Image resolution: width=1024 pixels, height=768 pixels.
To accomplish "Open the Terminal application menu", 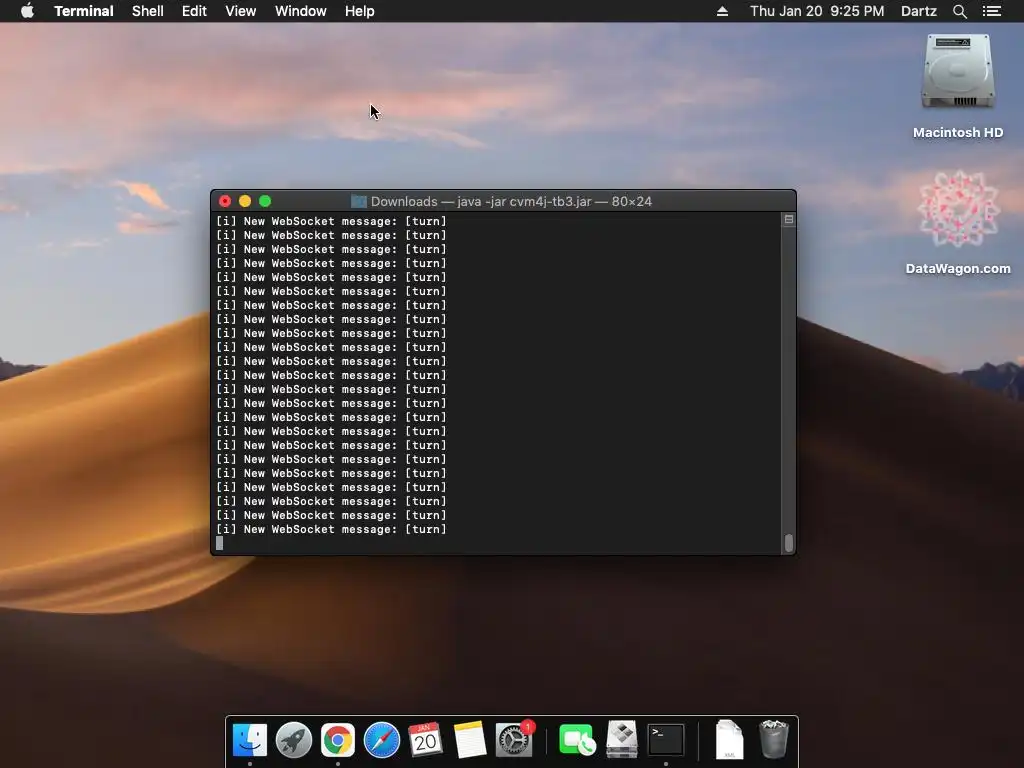I will click(x=84, y=11).
